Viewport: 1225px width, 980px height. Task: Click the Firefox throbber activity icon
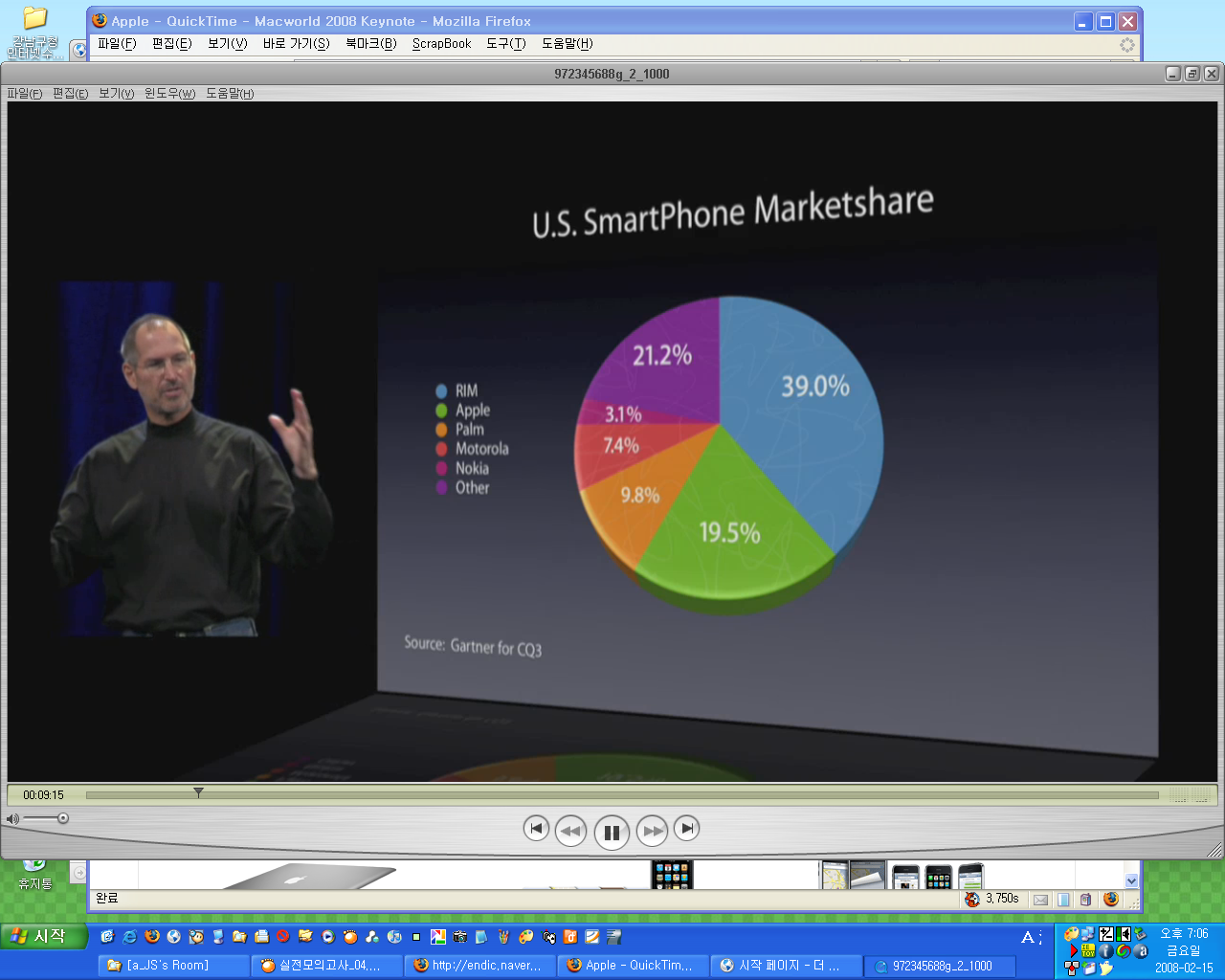click(x=1127, y=44)
